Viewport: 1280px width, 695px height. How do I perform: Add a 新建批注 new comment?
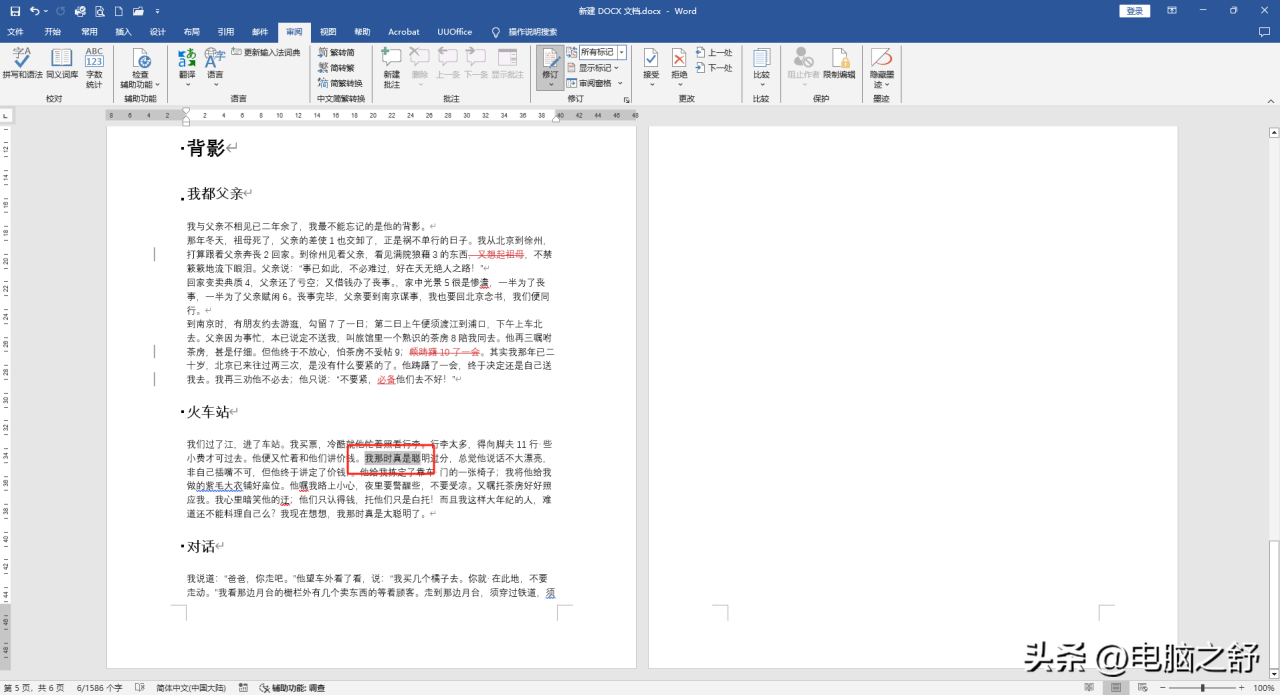click(391, 67)
